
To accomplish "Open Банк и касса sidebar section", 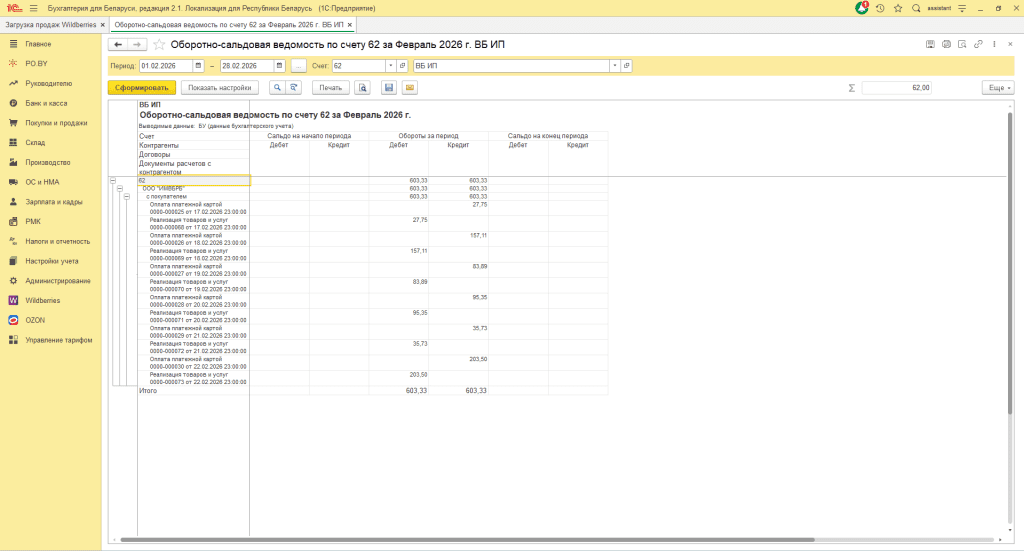I will (46, 103).
